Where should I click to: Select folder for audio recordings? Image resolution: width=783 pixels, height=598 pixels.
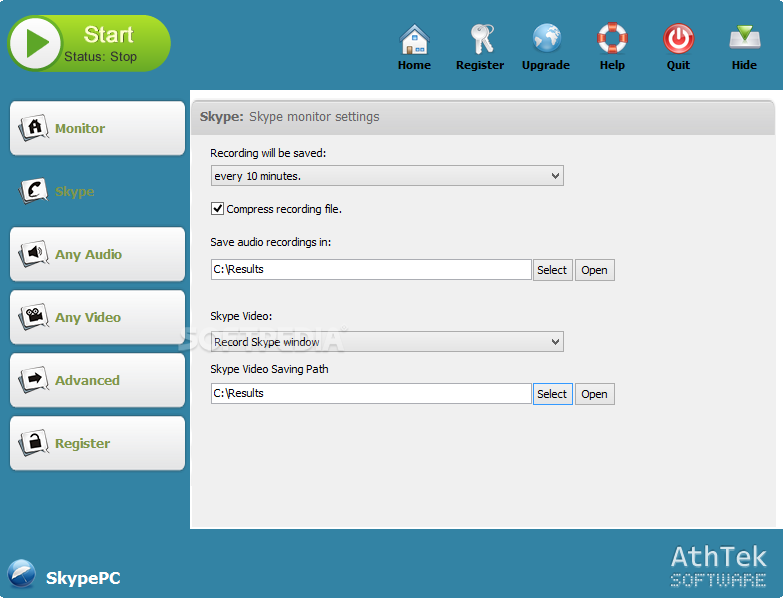click(x=552, y=270)
